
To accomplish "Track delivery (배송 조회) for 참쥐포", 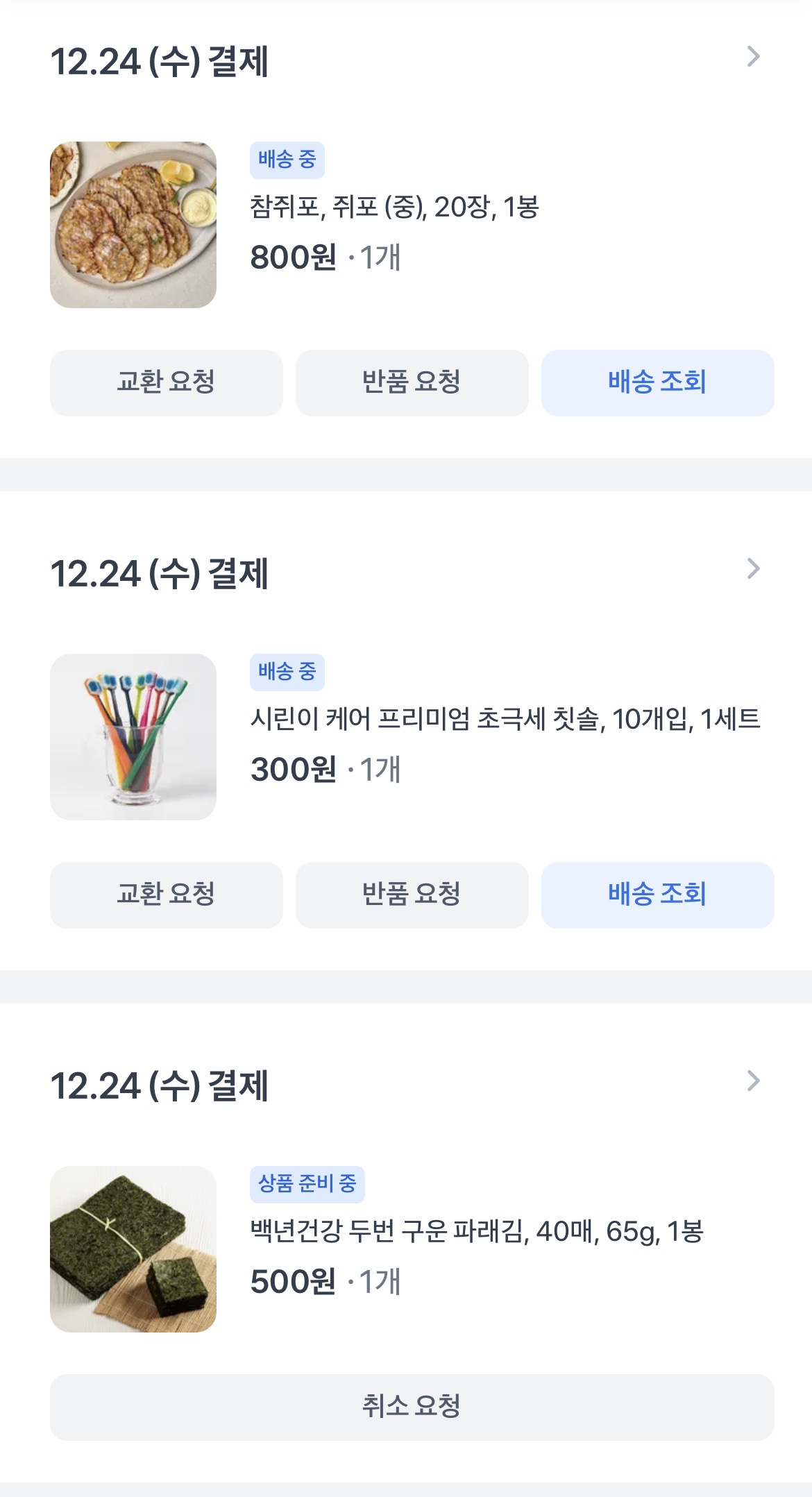I will click(x=657, y=383).
